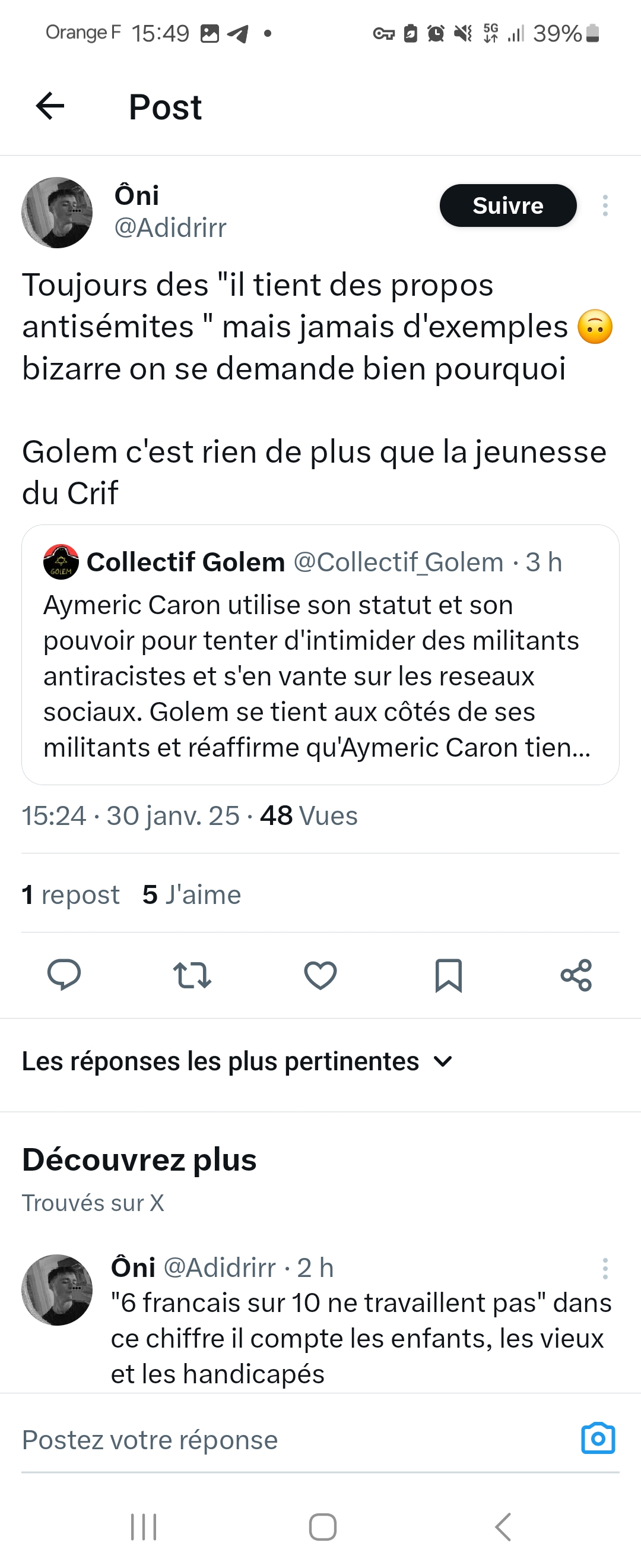Tap the back arrow to leave post
641x1568 pixels.
click(x=50, y=106)
